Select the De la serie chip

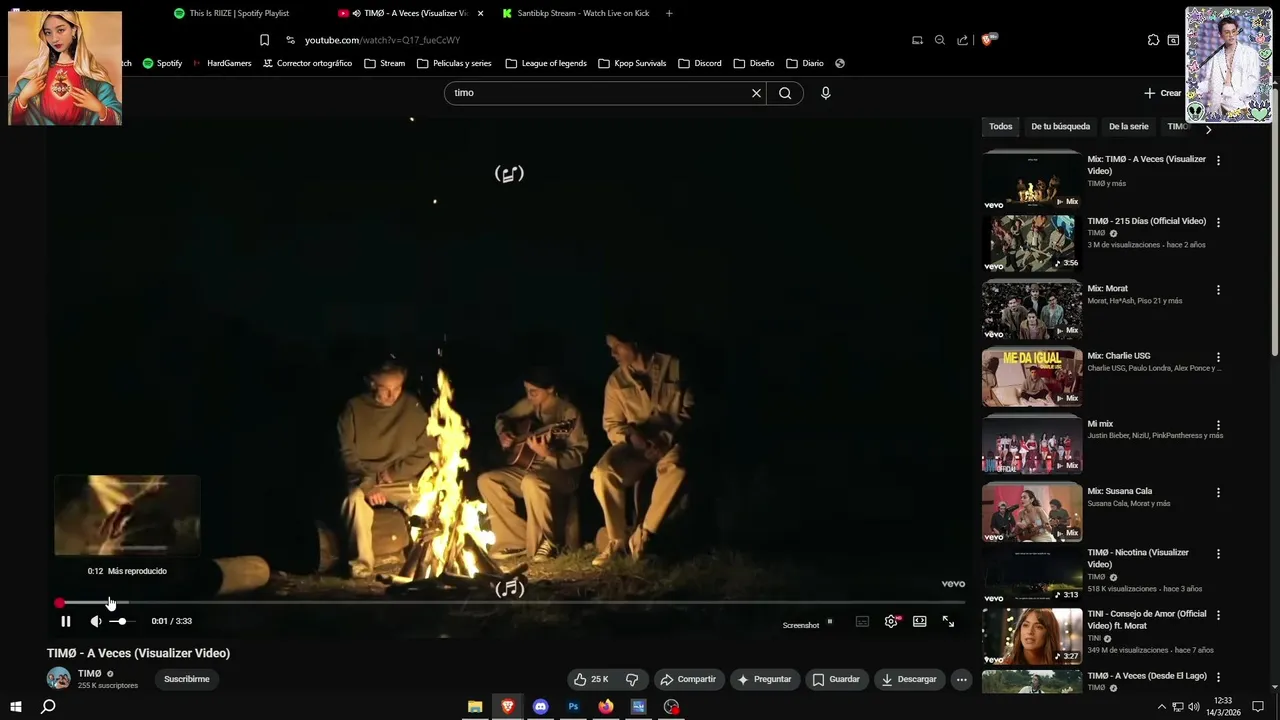1128,127
